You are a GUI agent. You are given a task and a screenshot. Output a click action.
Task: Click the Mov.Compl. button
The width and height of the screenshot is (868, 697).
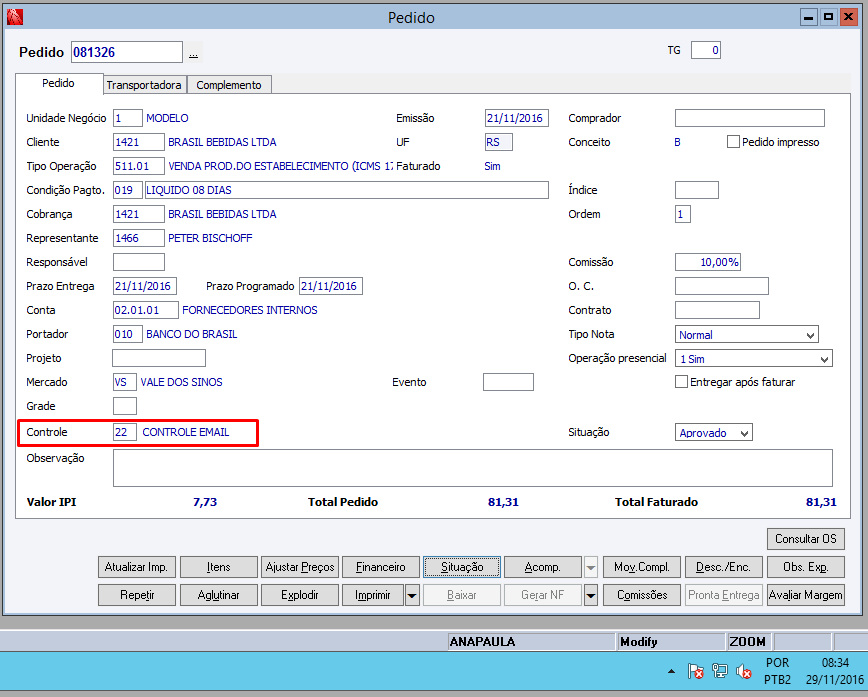tap(642, 567)
